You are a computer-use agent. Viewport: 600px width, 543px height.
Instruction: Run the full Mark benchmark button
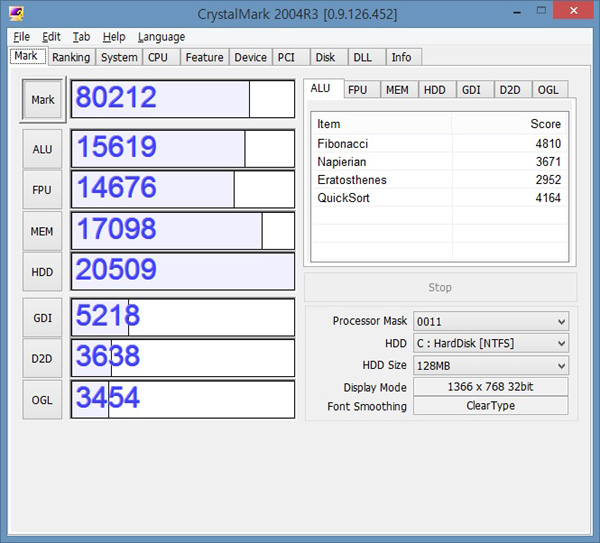click(42, 99)
